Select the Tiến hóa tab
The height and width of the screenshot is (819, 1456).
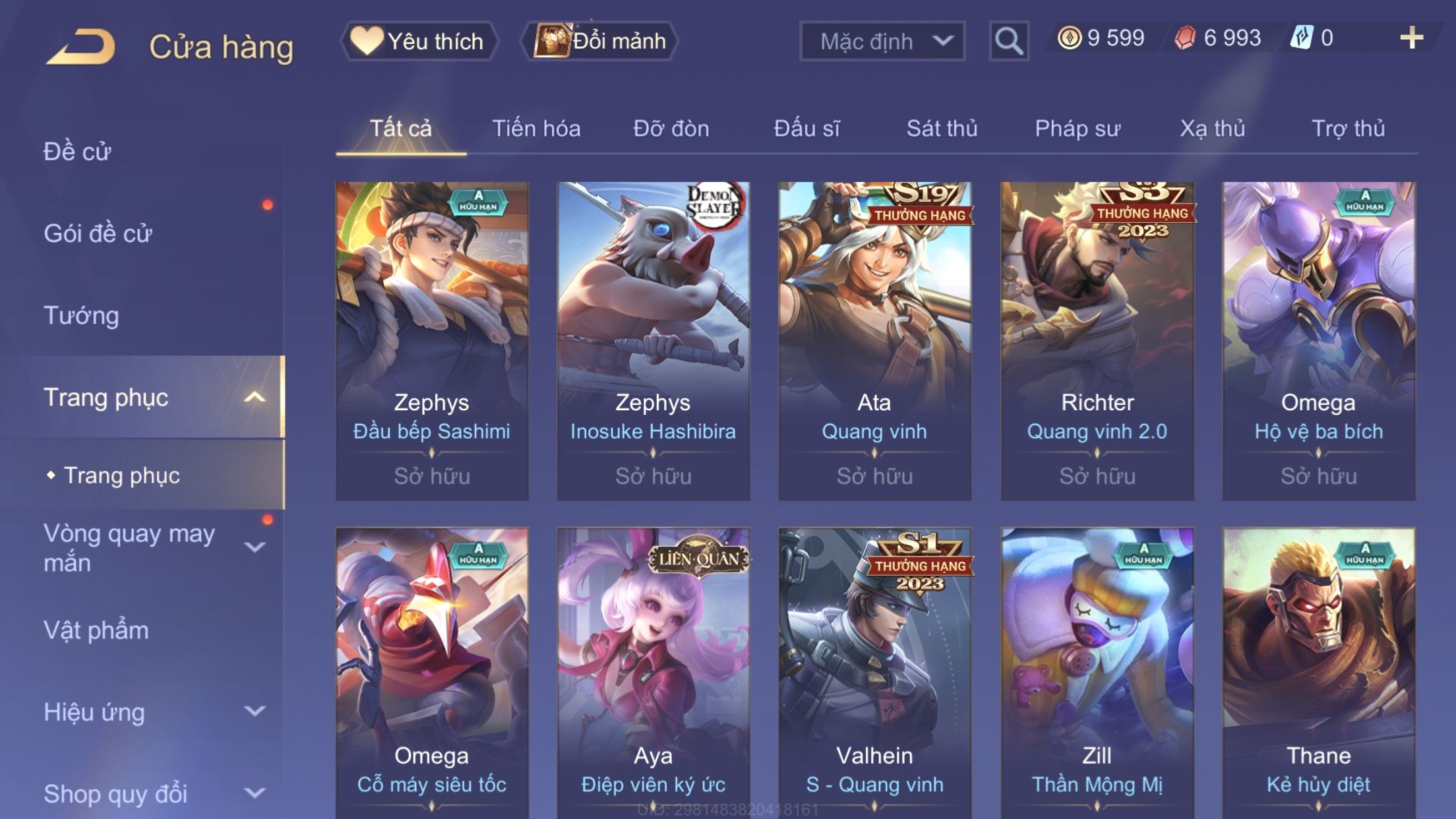click(536, 128)
